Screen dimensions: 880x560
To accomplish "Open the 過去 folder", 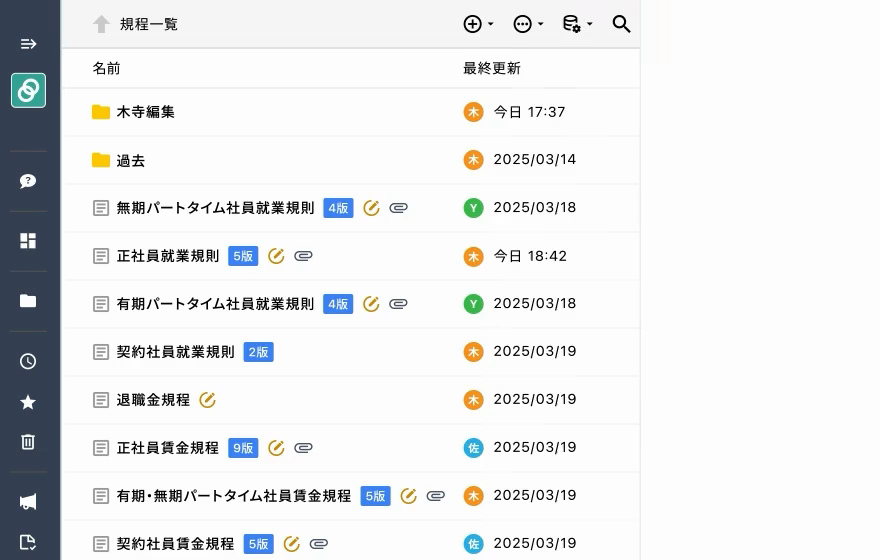I will click(130, 160).
